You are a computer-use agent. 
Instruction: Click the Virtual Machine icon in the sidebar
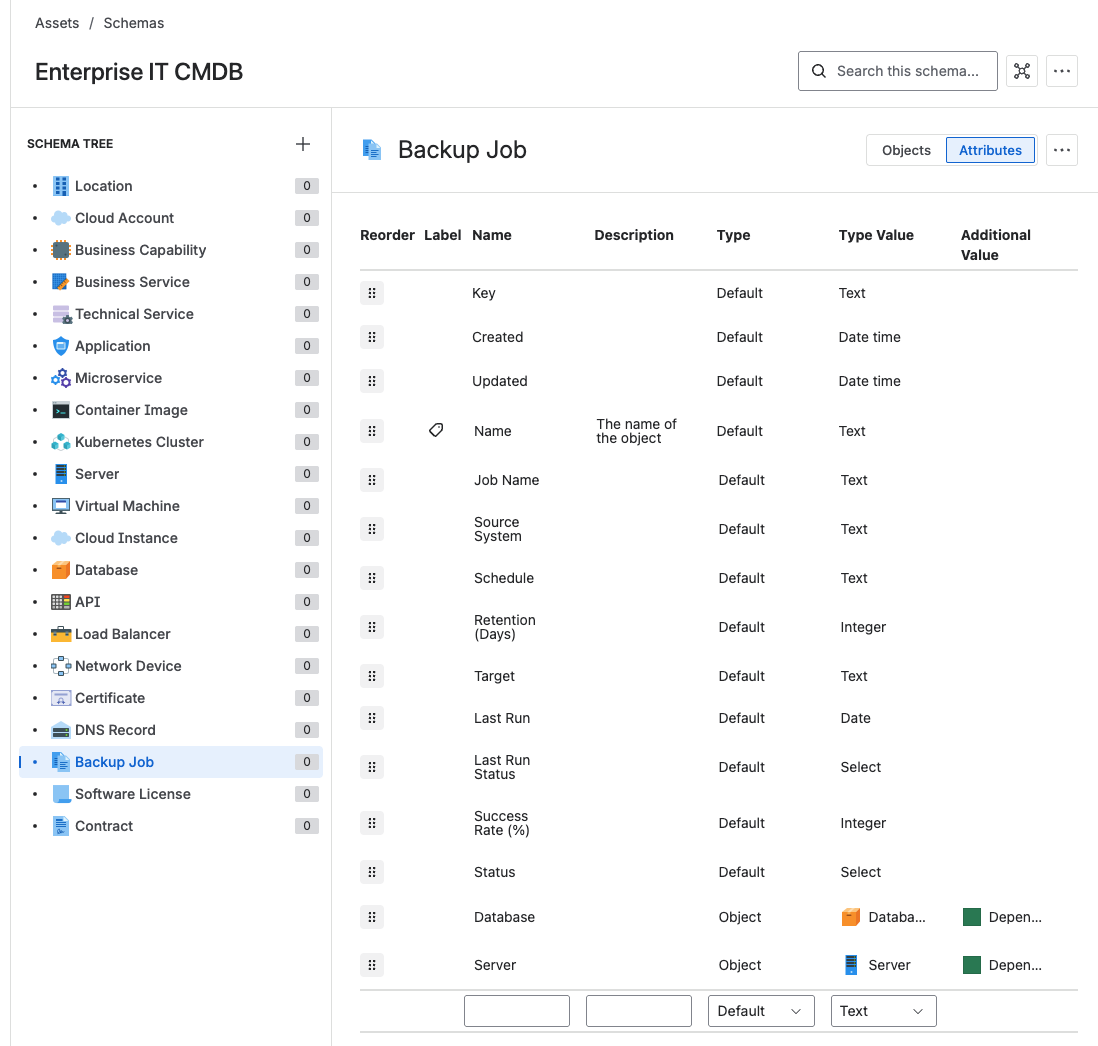click(61, 506)
